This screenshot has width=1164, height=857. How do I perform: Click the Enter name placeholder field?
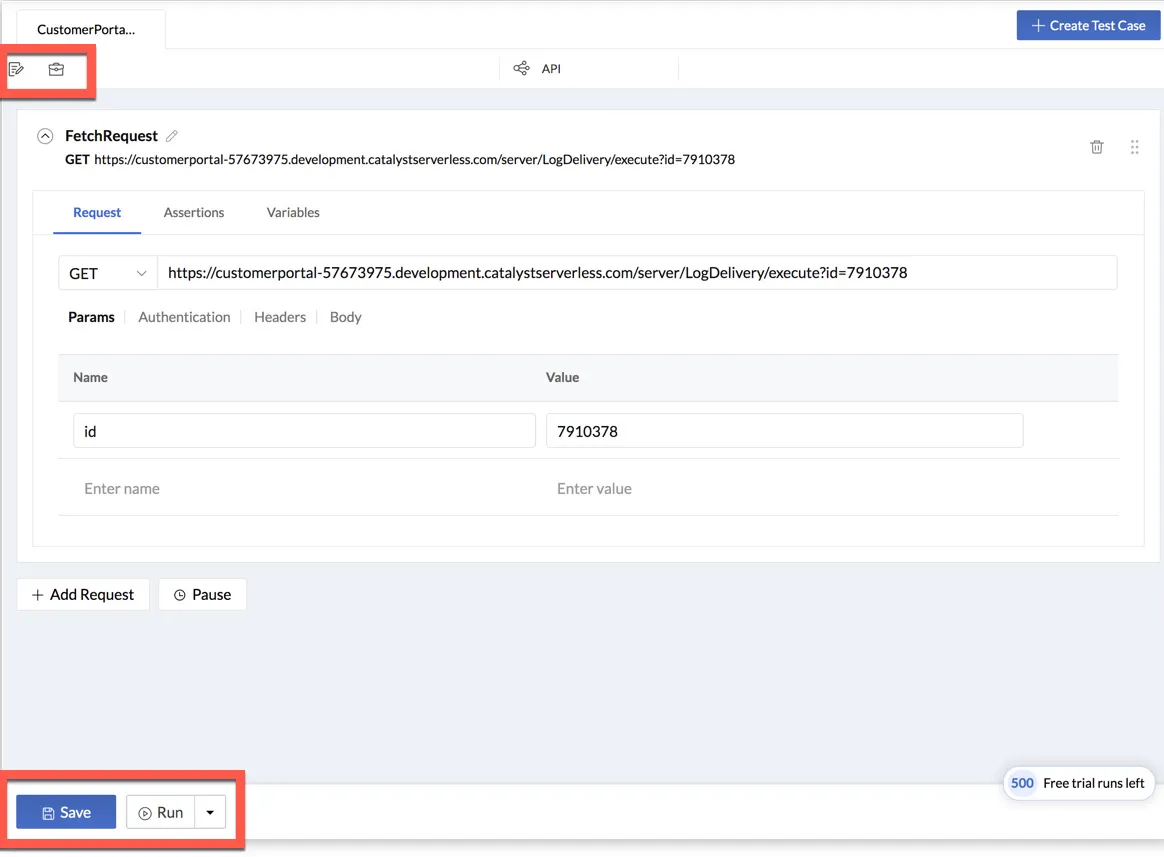(x=304, y=489)
